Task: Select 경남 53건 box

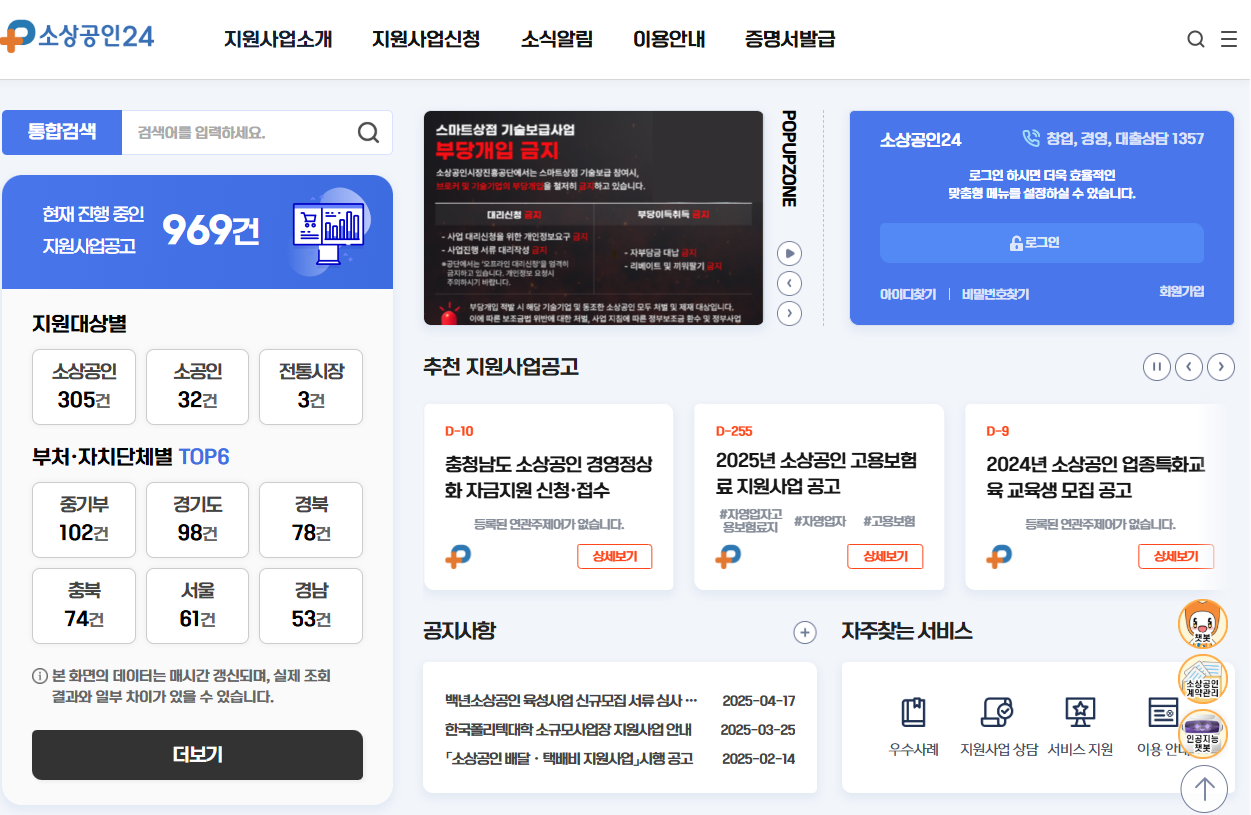Action: pos(311,605)
